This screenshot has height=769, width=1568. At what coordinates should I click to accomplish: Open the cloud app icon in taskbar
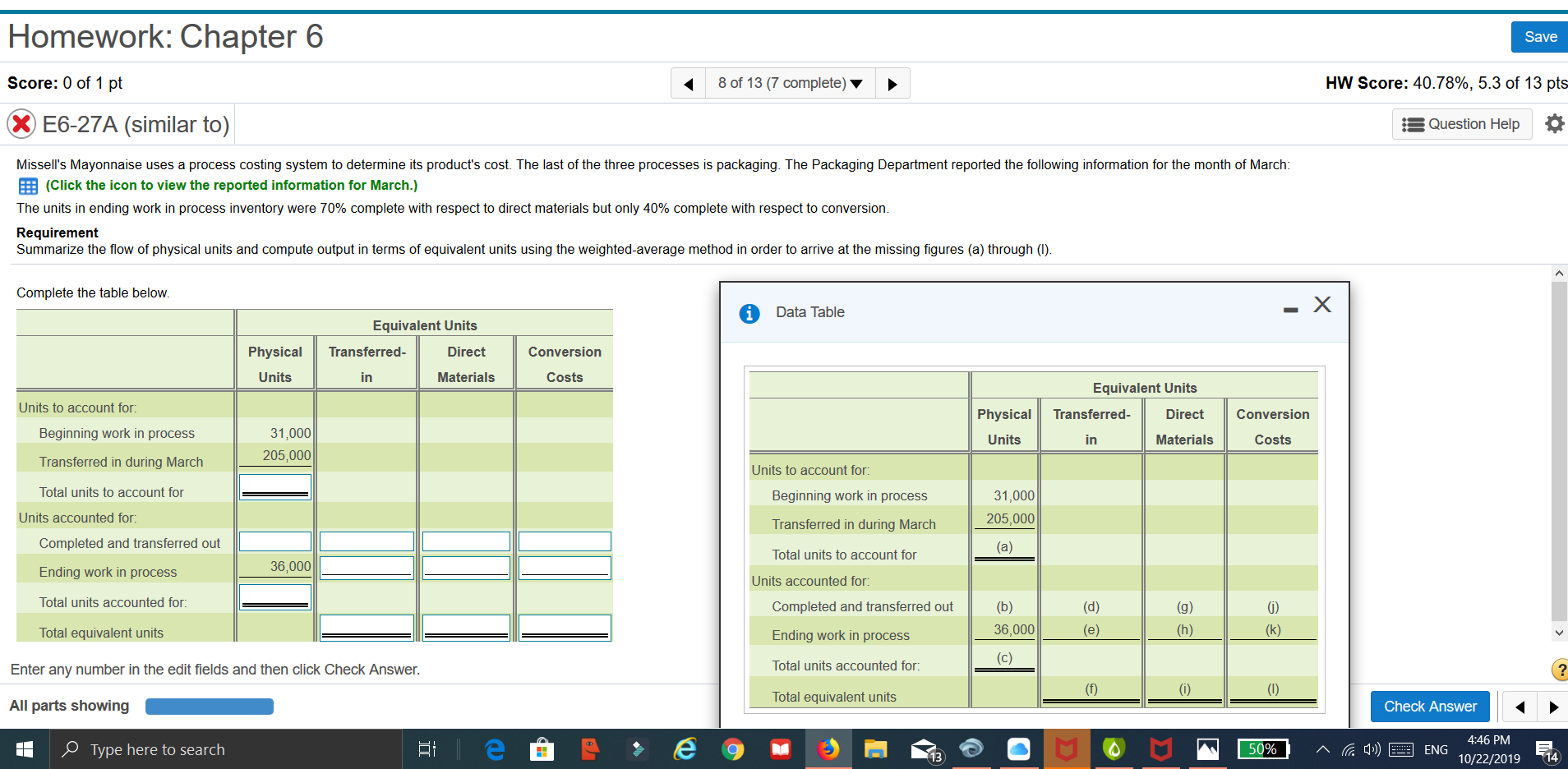coord(1018,749)
